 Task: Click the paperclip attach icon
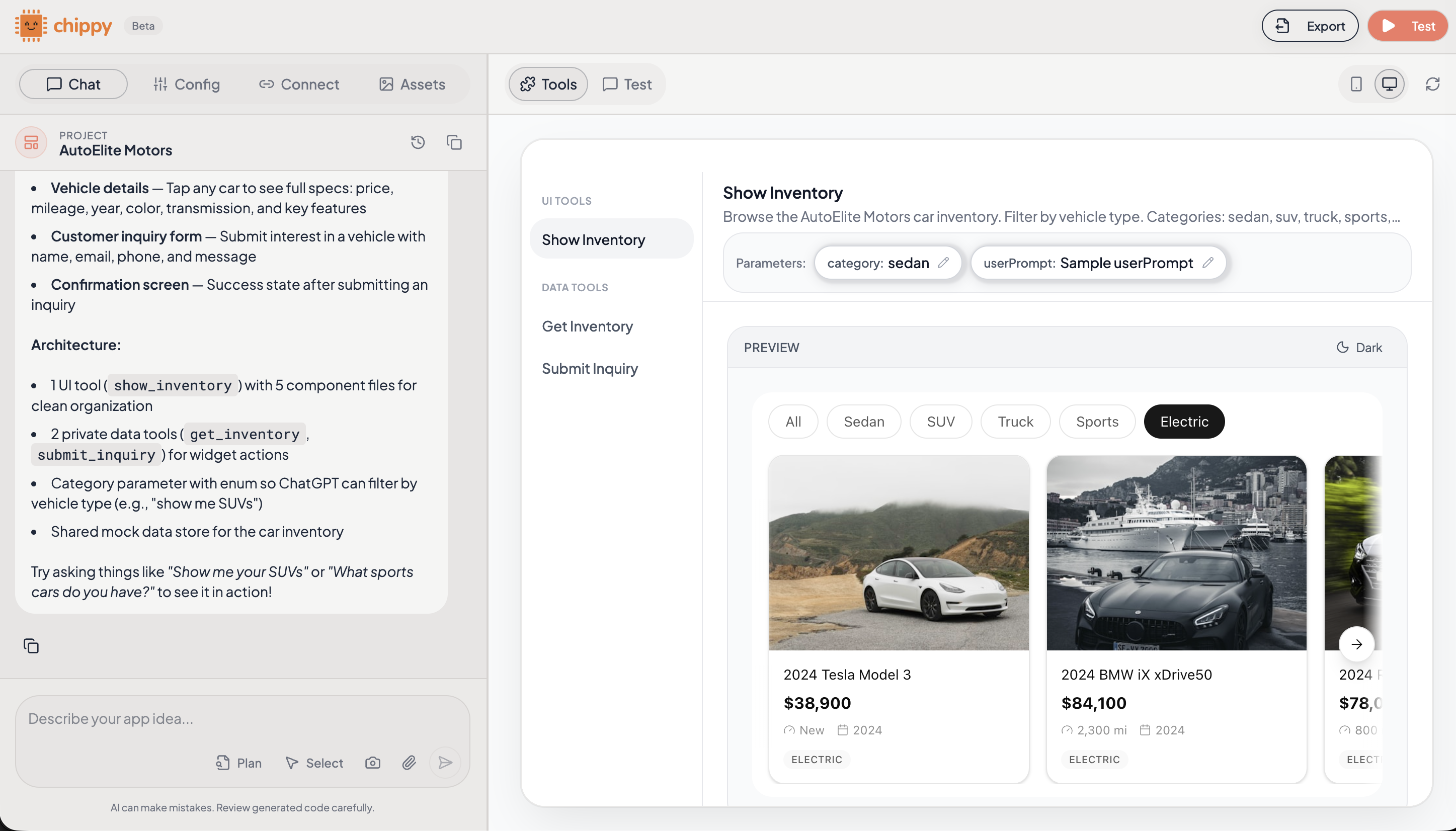pos(409,763)
